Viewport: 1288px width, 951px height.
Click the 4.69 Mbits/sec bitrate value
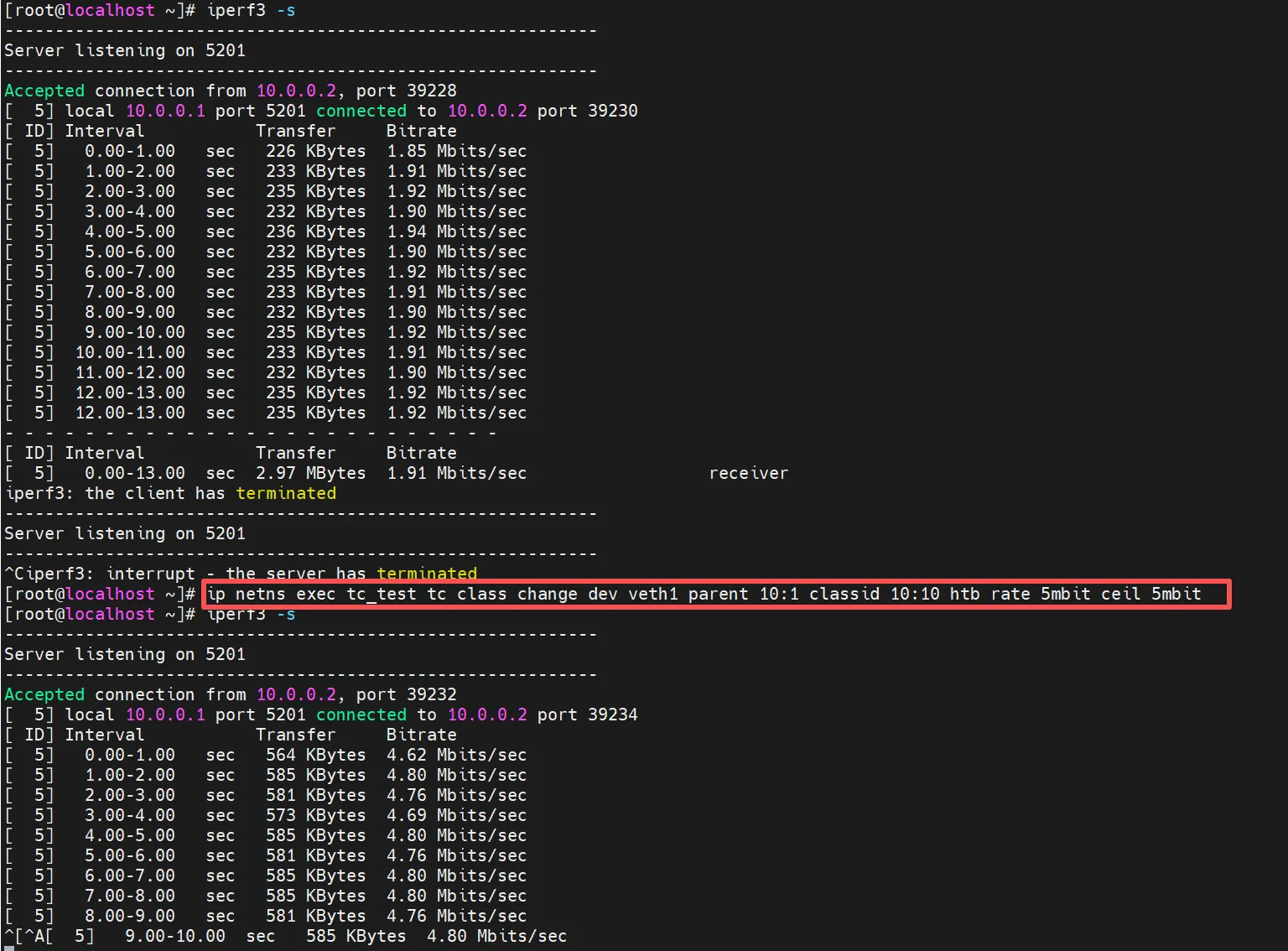[x=456, y=816]
